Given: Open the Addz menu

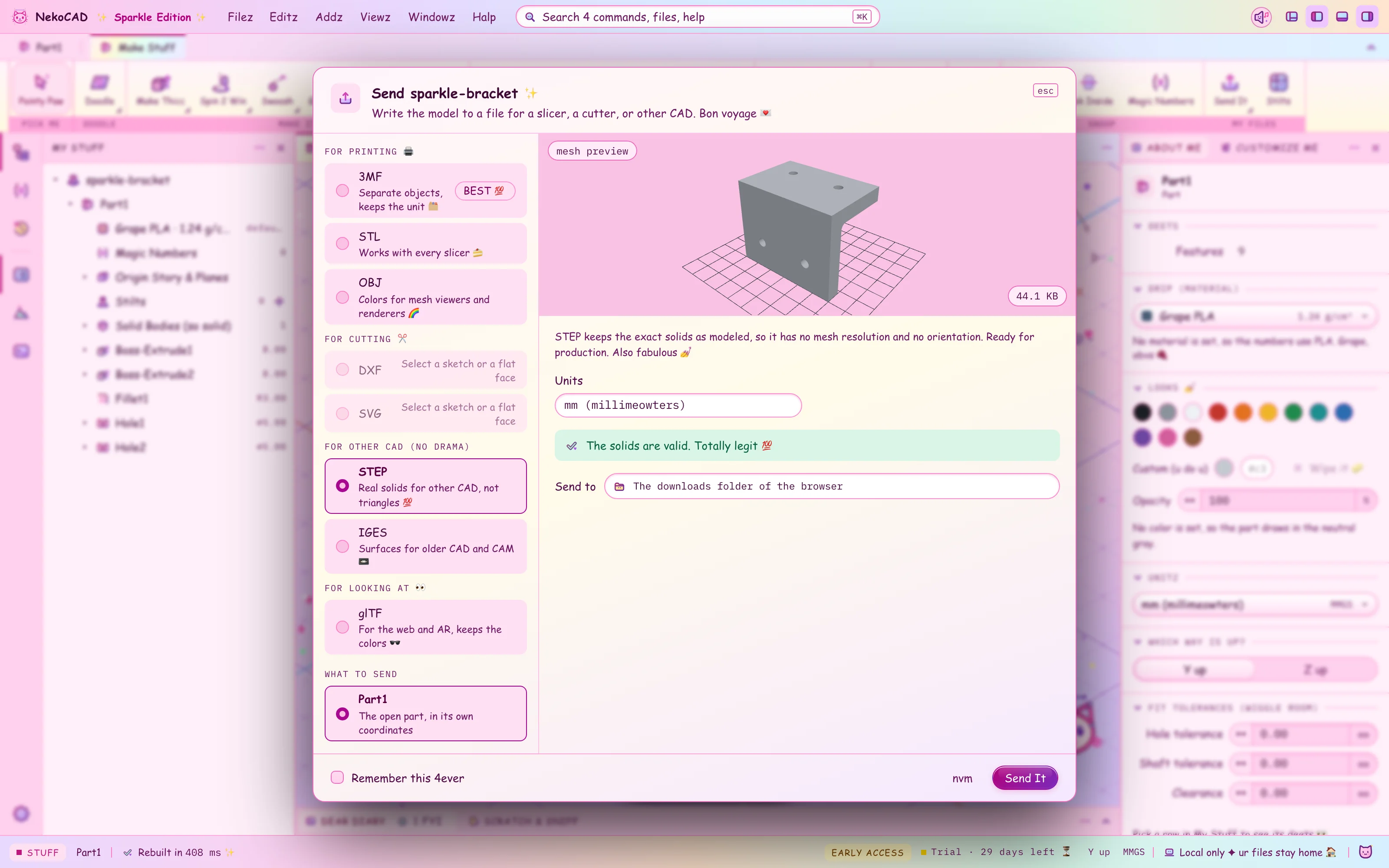Looking at the screenshot, I should [329, 17].
